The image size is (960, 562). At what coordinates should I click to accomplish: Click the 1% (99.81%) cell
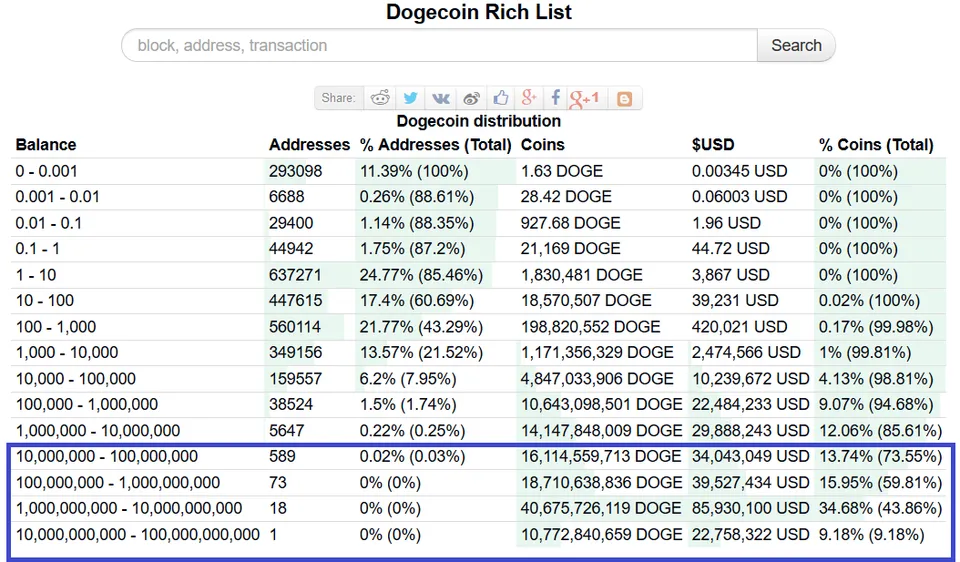[x=864, y=353]
